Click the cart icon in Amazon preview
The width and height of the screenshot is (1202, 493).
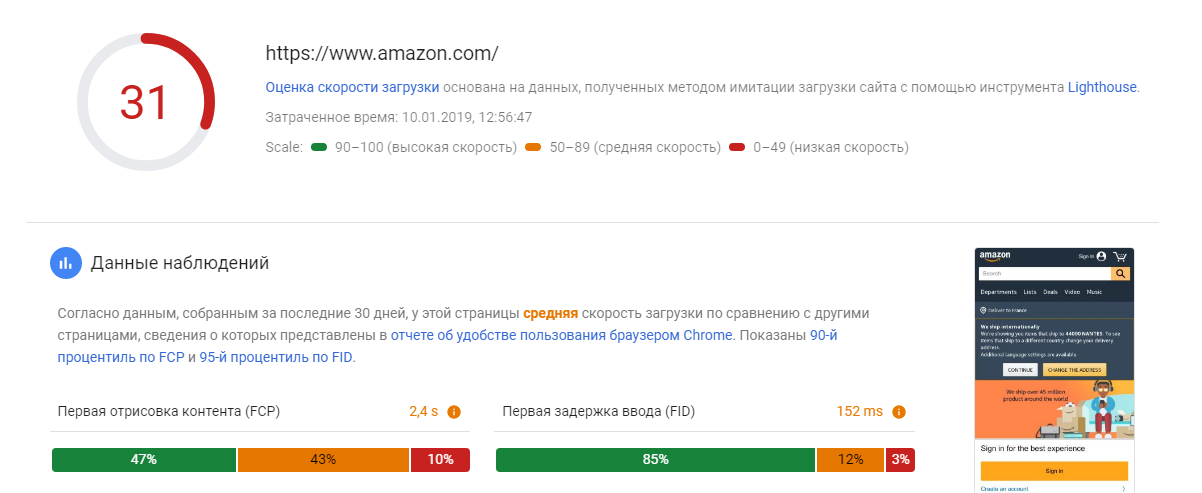pos(1120,257)
